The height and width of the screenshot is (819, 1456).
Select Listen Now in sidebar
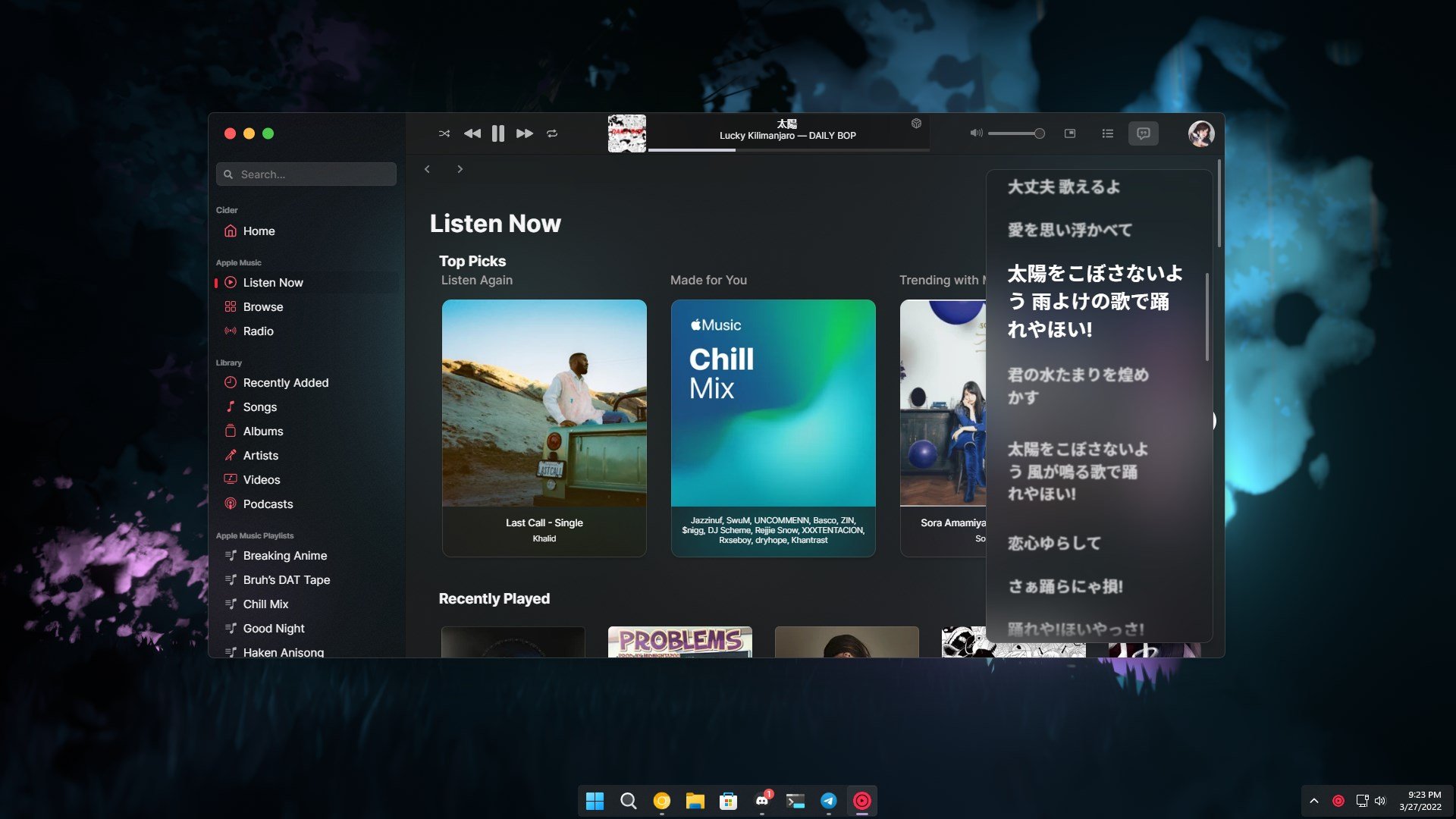coord(272,282)
